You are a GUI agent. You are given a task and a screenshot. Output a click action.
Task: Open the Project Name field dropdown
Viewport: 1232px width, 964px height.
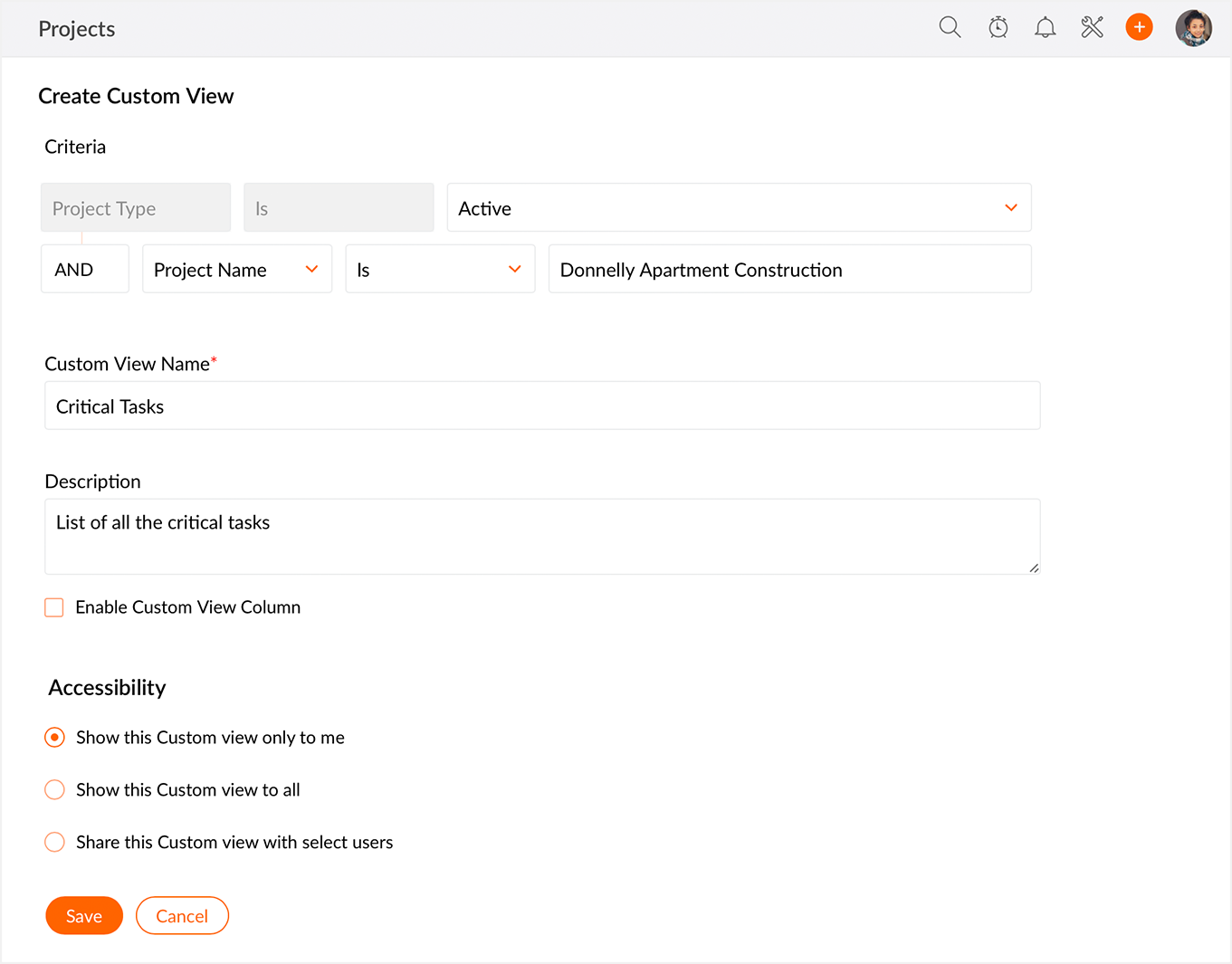coord(237,270)
